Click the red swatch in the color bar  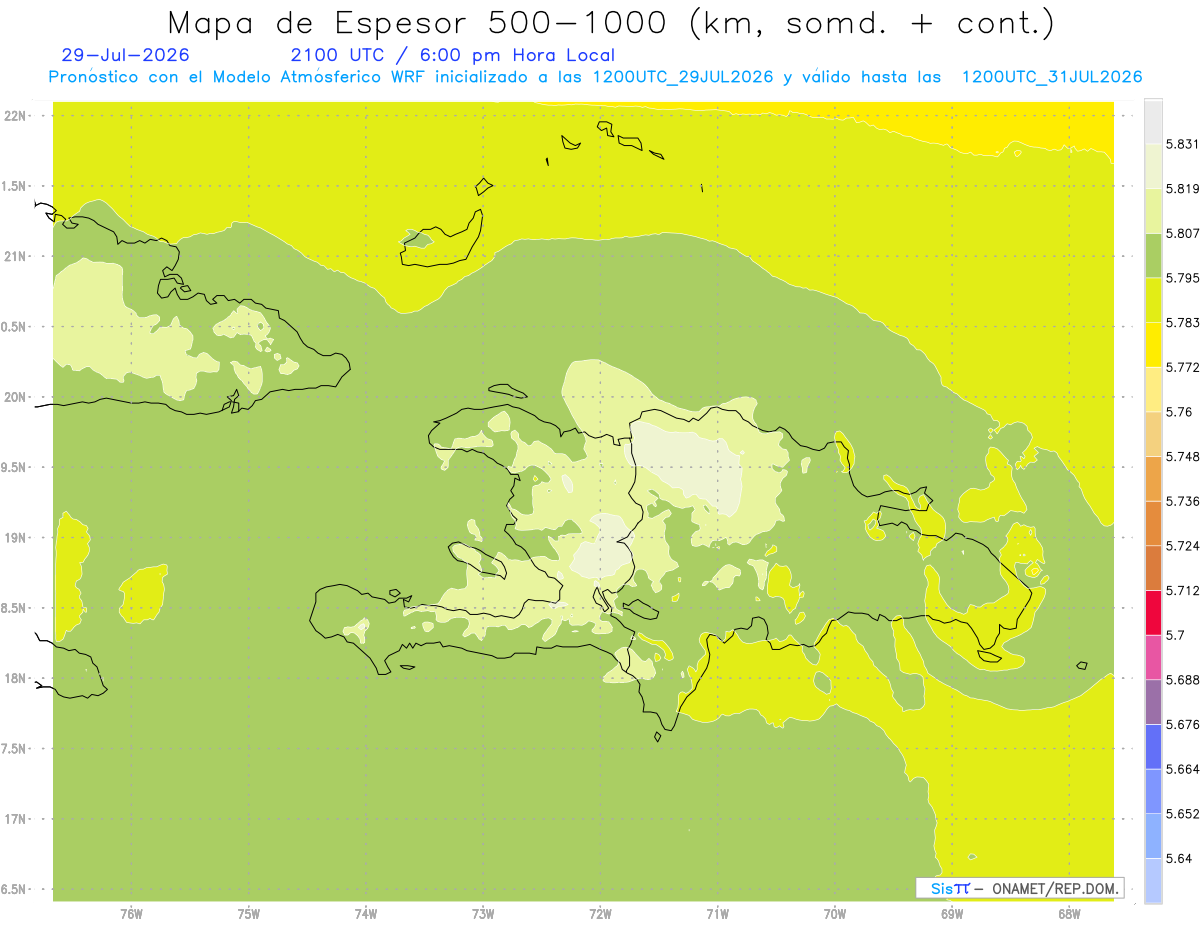click(1153, 613)
